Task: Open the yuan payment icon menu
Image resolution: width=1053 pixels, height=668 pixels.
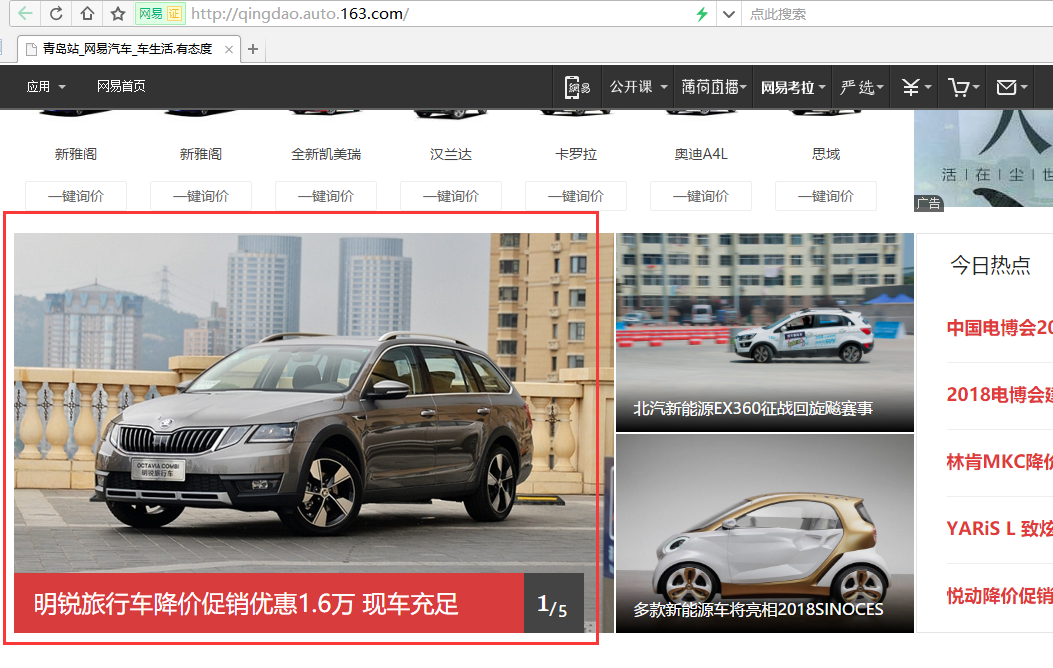Action: point(917,87)
